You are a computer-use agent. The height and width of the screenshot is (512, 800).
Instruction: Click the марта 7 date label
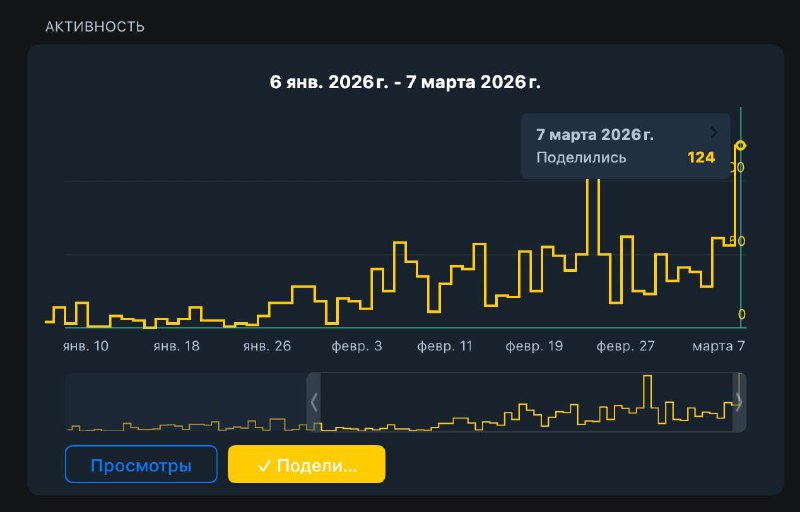point(720,345)
